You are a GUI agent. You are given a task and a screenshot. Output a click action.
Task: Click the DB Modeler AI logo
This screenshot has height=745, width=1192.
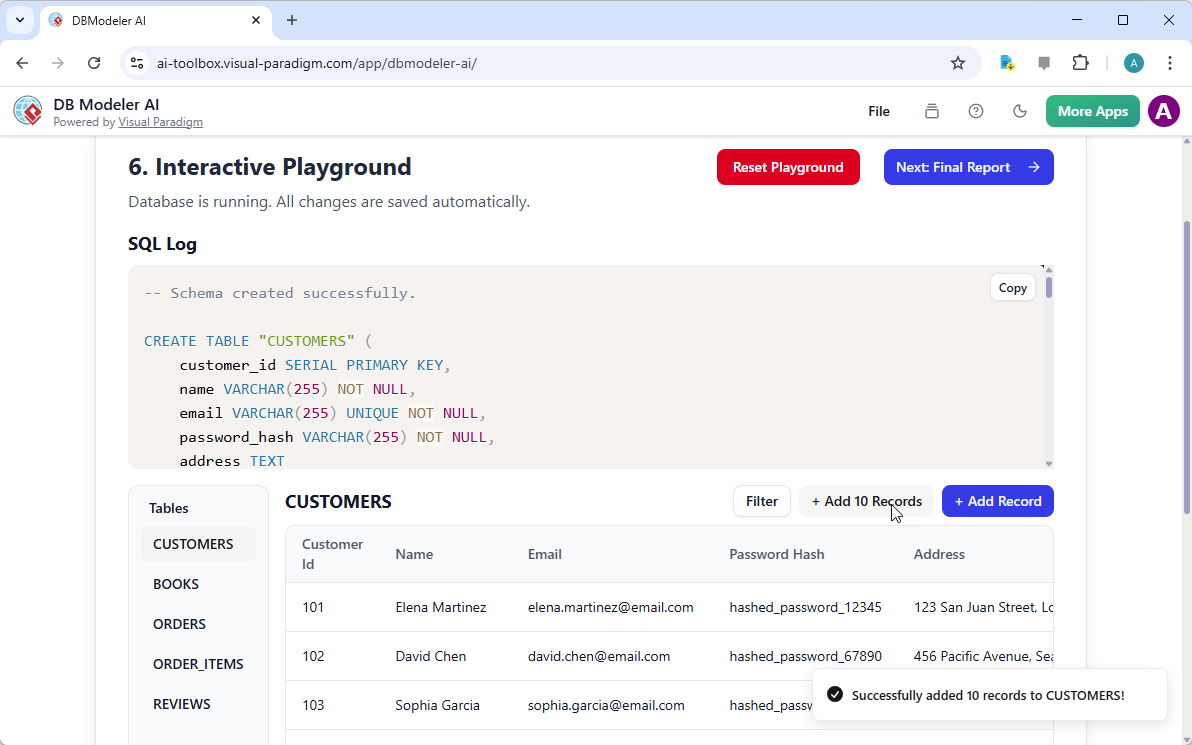pyautogui.click(x=27, y=110)
